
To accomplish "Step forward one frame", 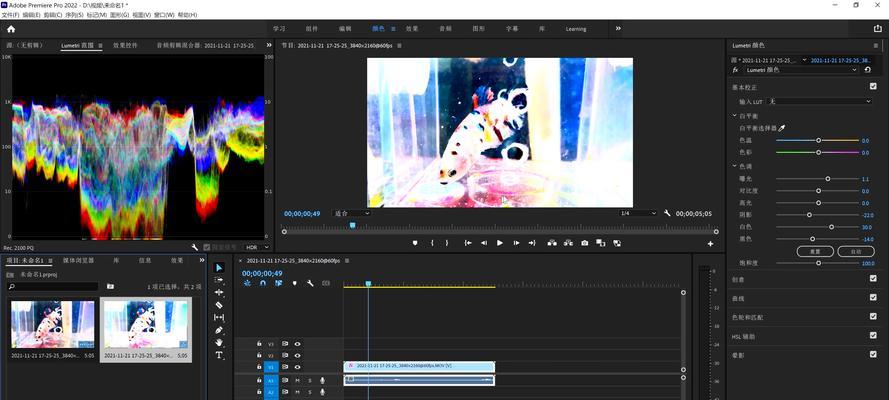I will coord(516,243).
